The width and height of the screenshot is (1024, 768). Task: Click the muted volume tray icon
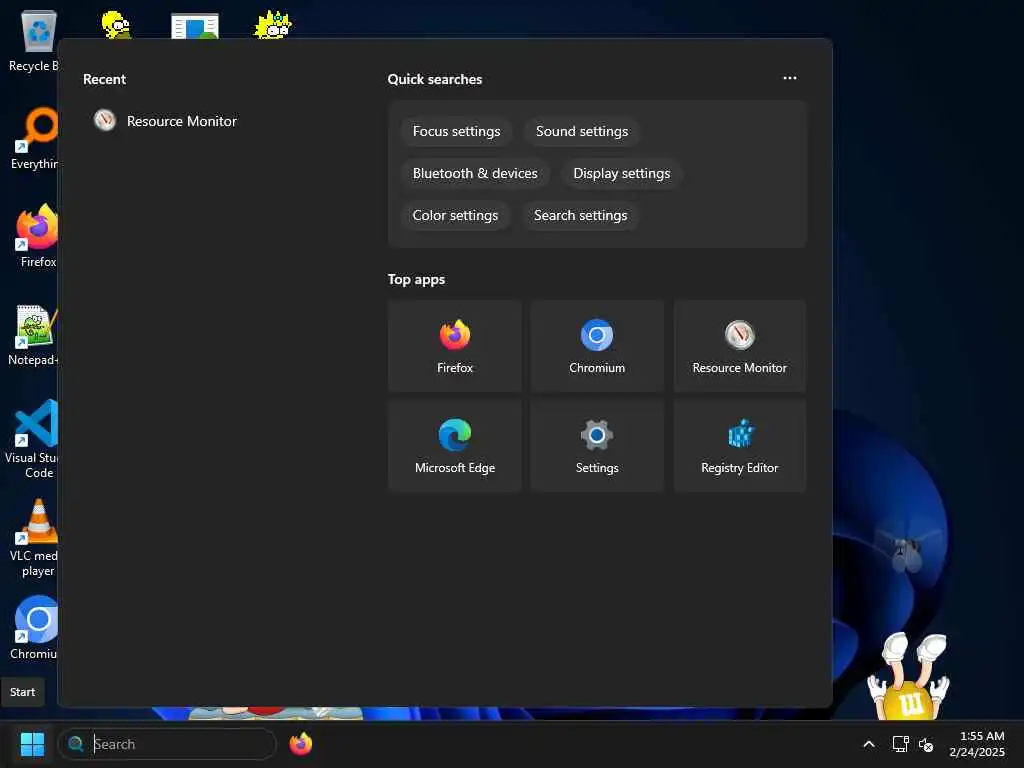pyautogui.click(x=925, y=744)
